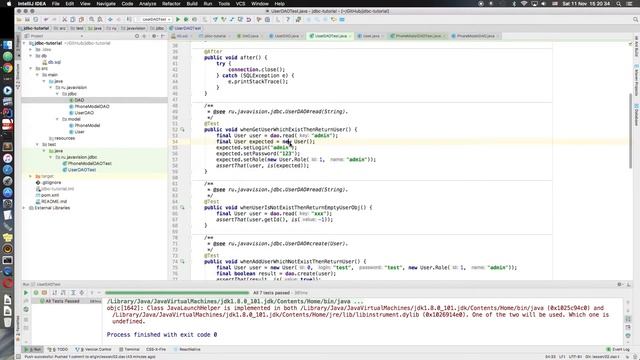Click the gutter run icon for whenUserIsNotExistThenReturnEmptyUserObj
Image resolution: width=640 pixels, height=360 pixels.
tap(182, 207)
